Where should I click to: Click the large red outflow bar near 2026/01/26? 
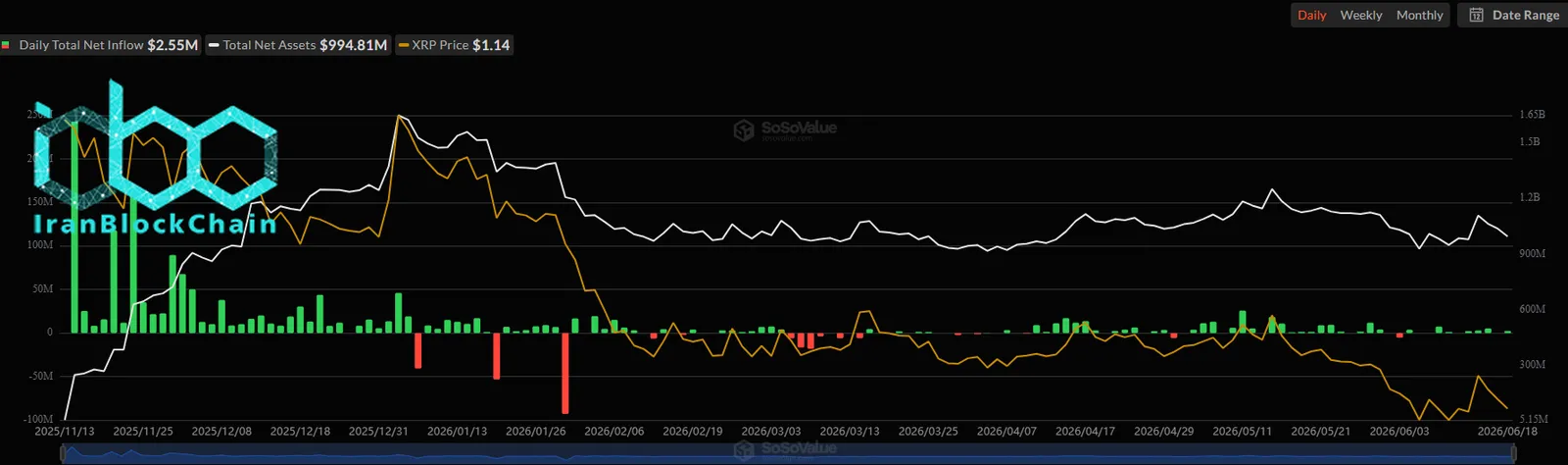tap(564, 374)
